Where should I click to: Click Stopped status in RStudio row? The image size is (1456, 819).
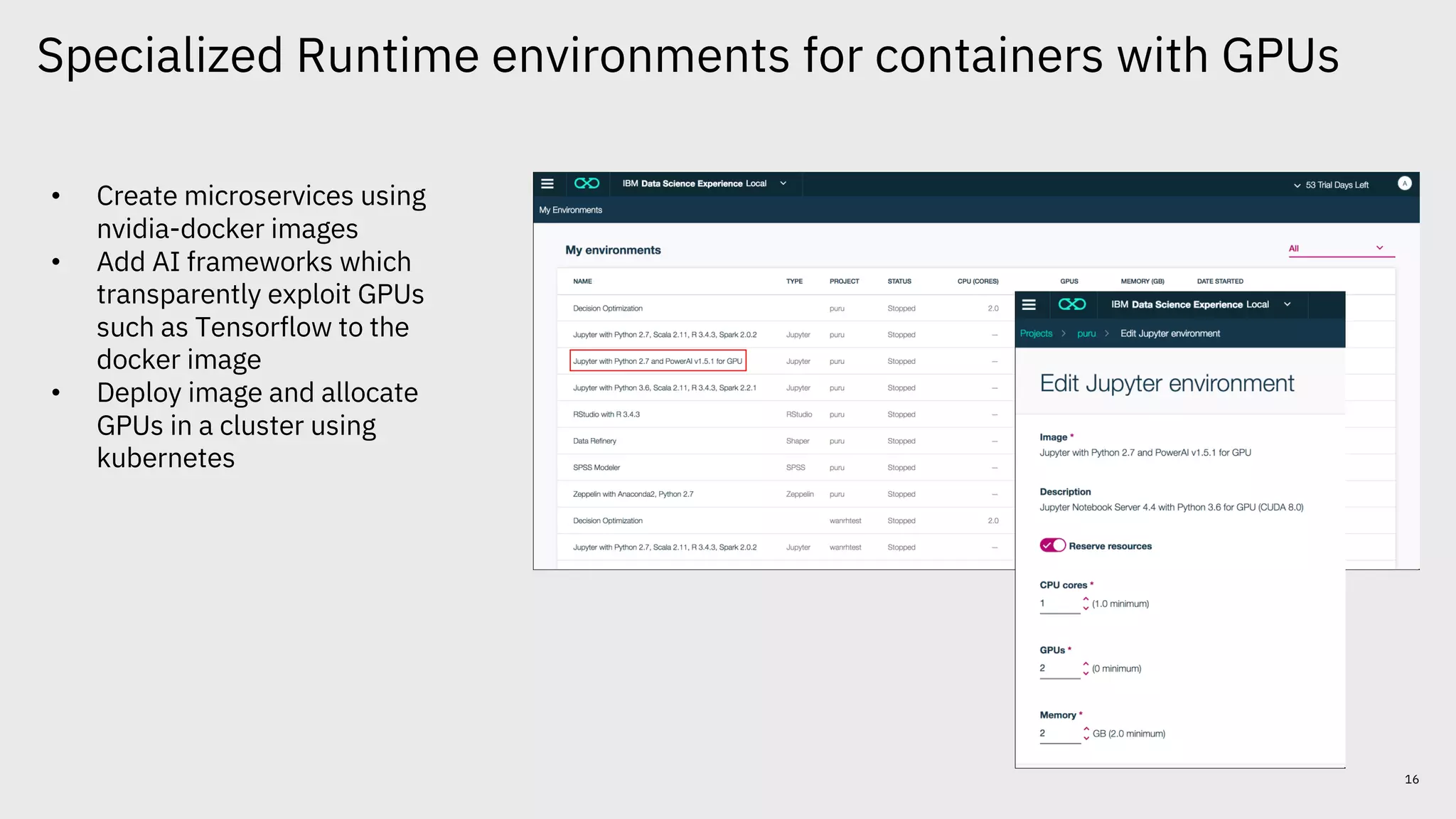[901, 414]
